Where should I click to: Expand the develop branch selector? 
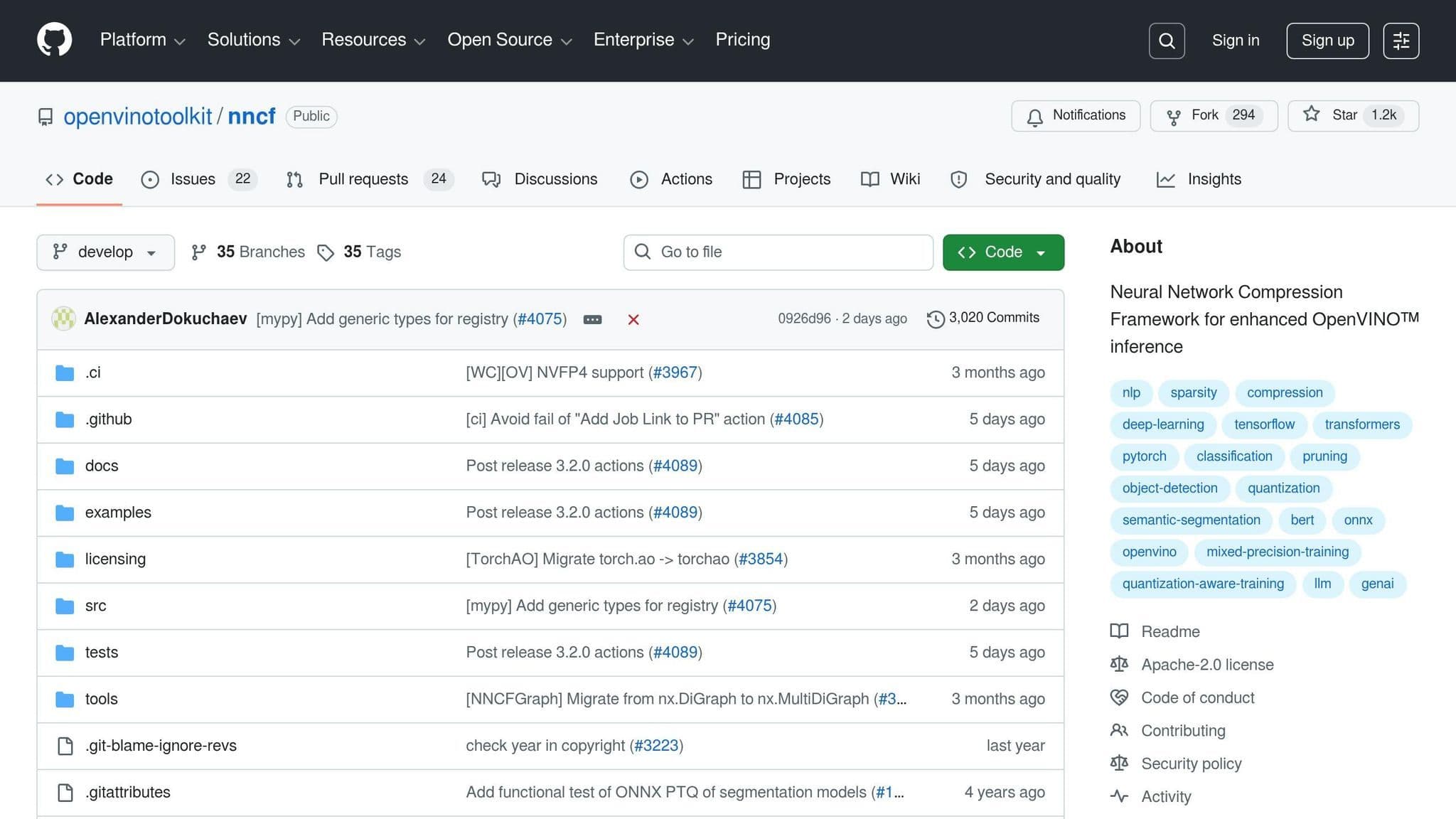(105, 252)
